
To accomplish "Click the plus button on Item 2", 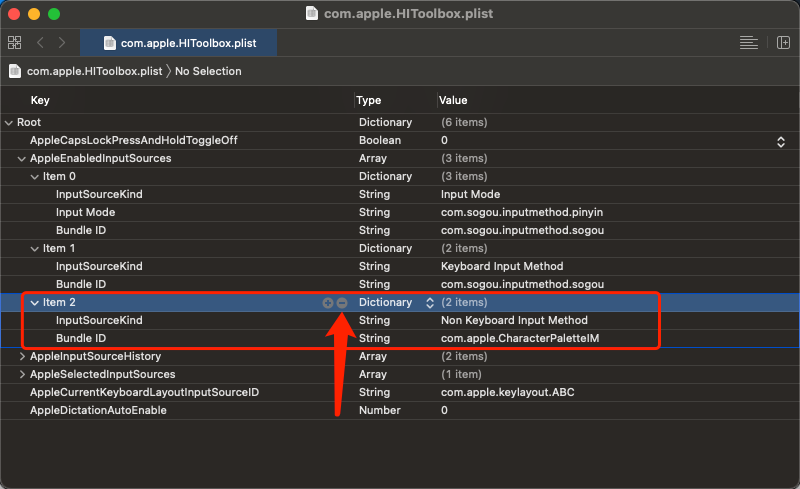I will [328, 303].
